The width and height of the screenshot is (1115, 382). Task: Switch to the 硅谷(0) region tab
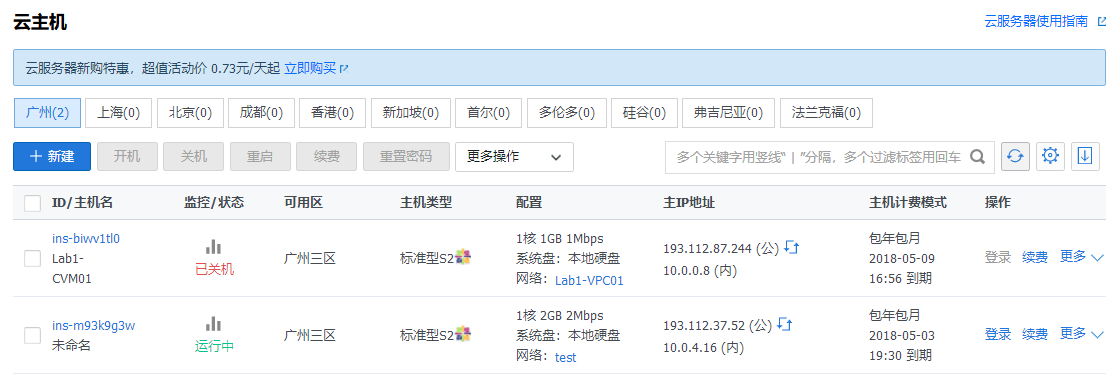(644, 112)
